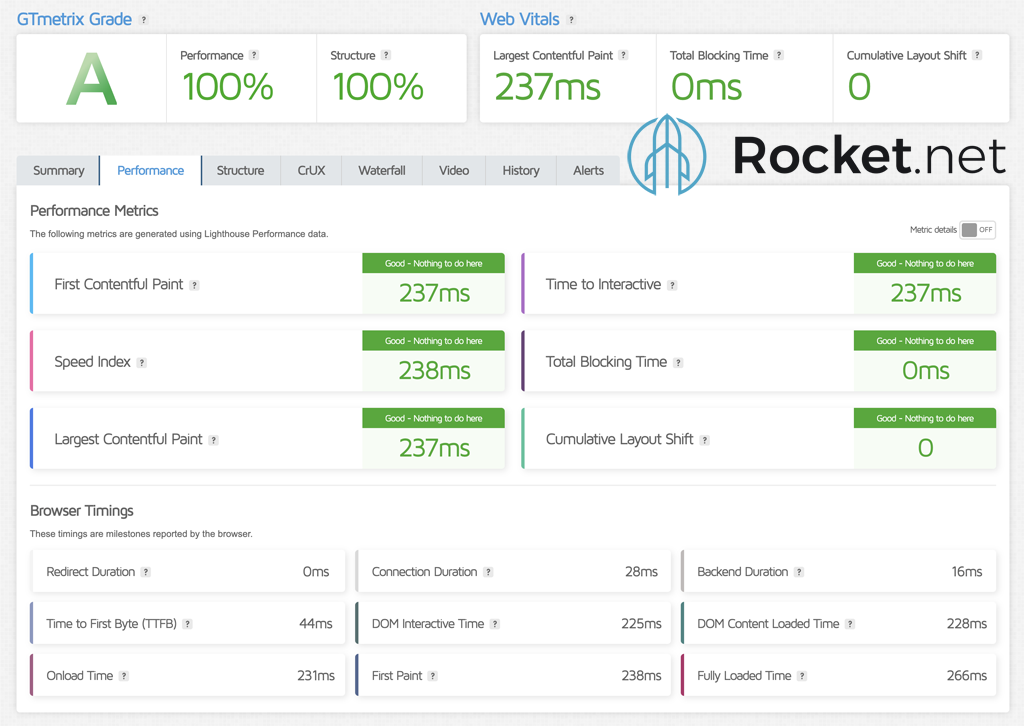
Task: Click the large A grade letter
Action: click(91, 79)
